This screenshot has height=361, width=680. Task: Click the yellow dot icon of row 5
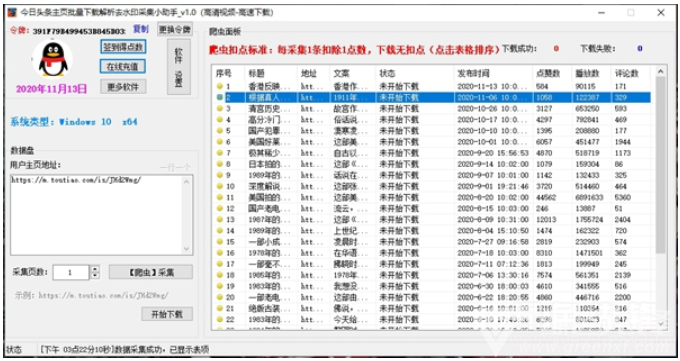point(220,131)
